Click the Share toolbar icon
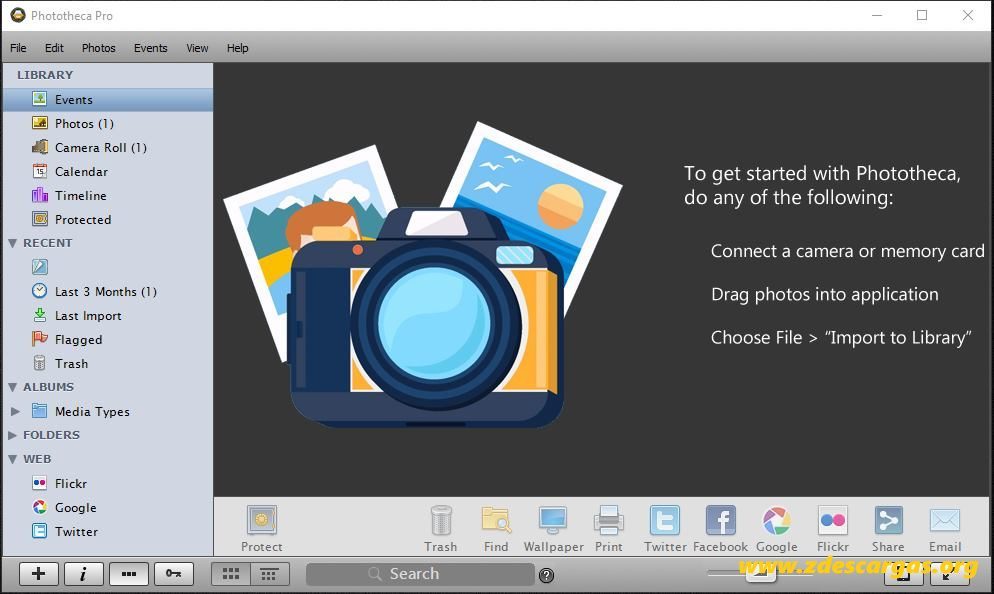The image size is (994, 594). (888, 521)
